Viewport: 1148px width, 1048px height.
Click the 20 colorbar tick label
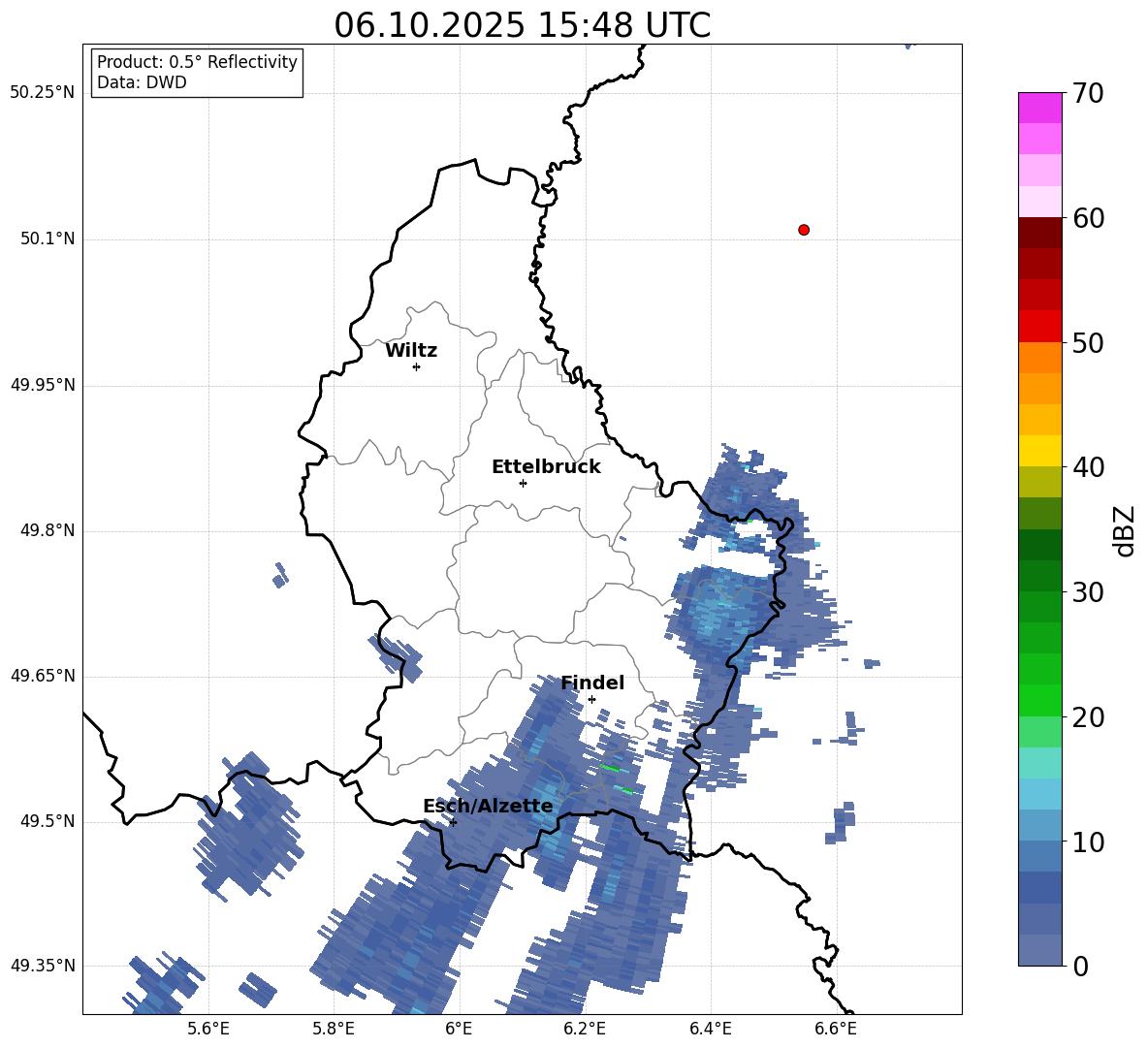pos(1087,716)
